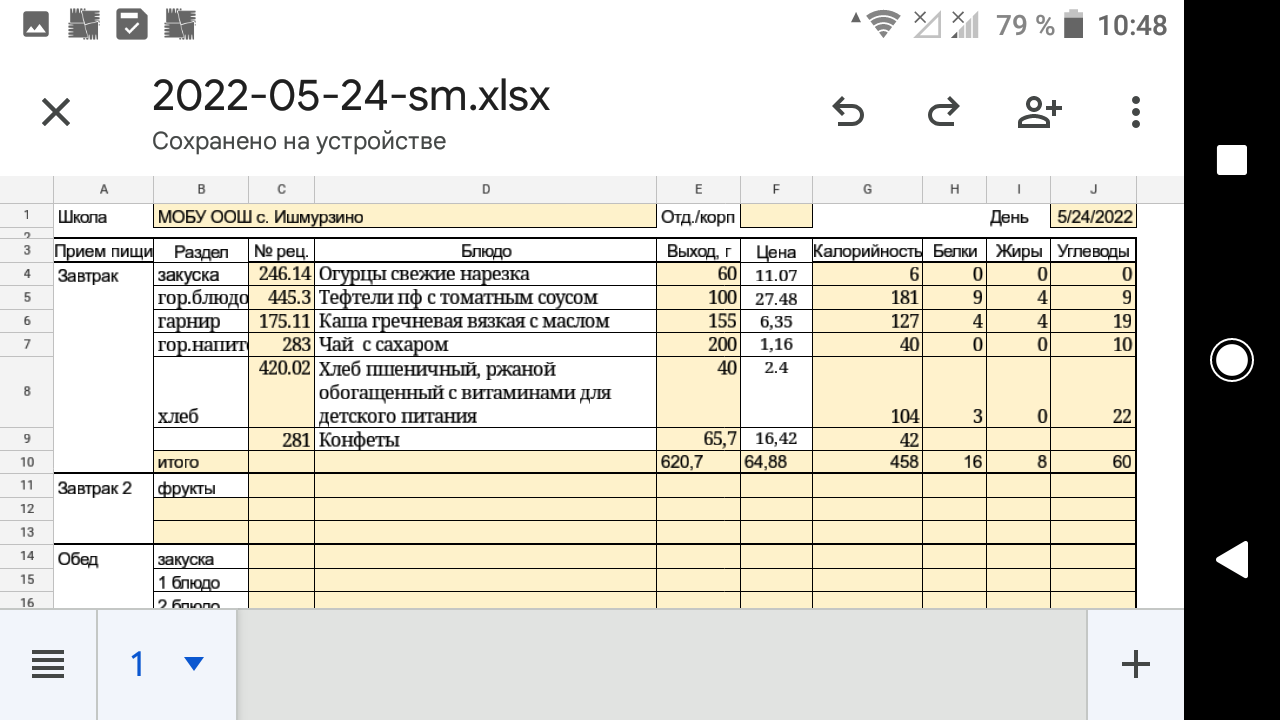1280x720 pixels.
Task: Select the date cell 5/24/2022
Action: point(1092,217)
